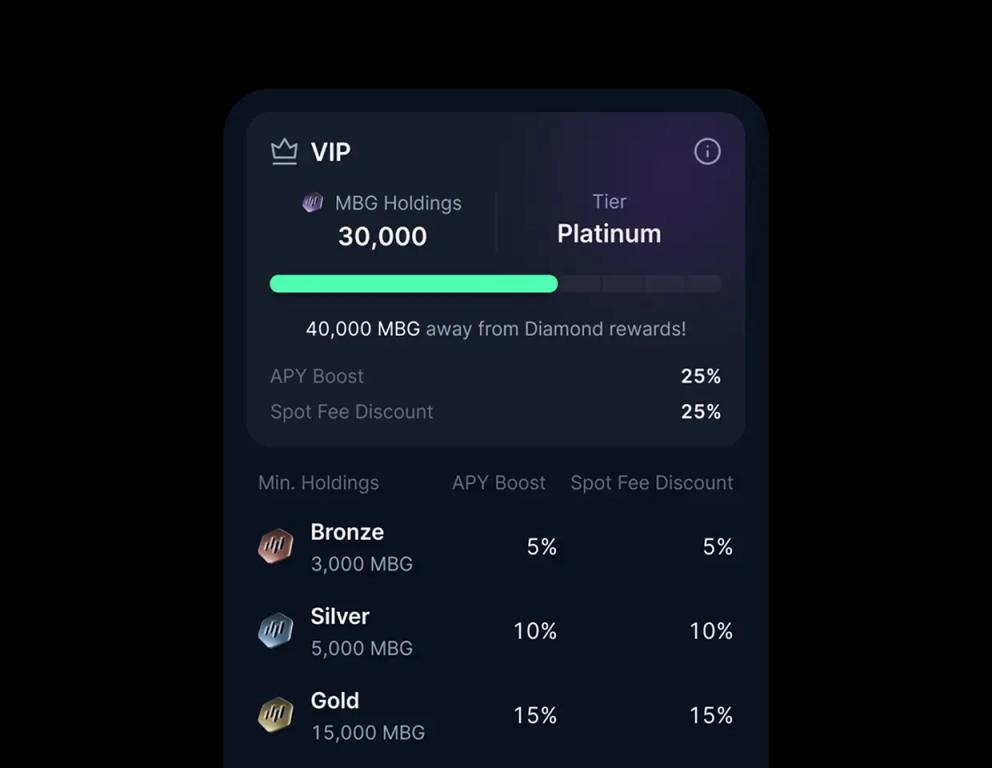The image size is (992, 768).
Task: Click the Gold tier badge icon
Action: (274, 714)
